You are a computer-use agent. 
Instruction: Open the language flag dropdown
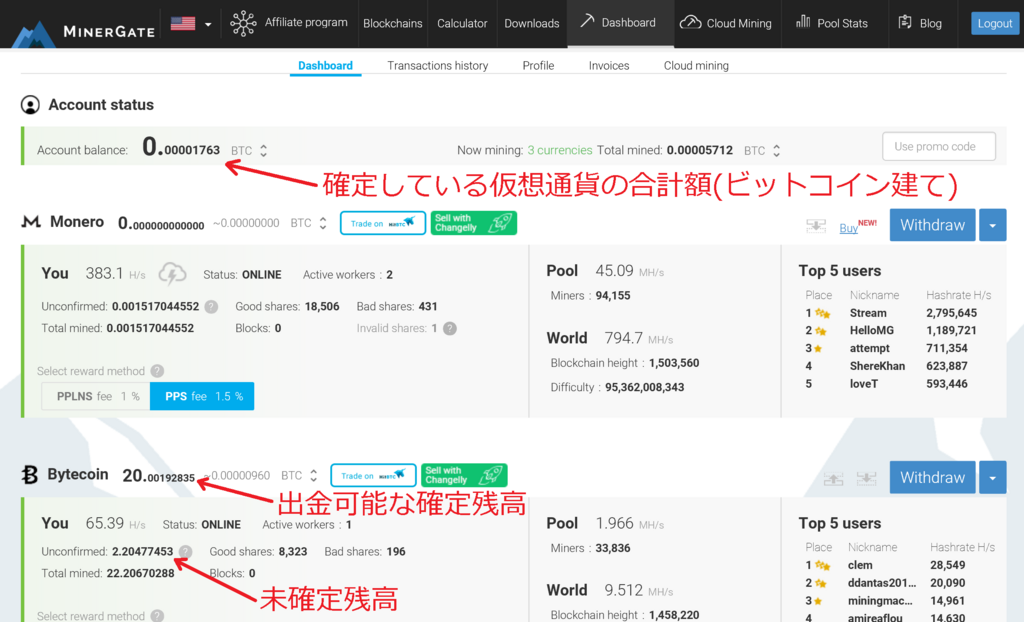tap(190, 24)
